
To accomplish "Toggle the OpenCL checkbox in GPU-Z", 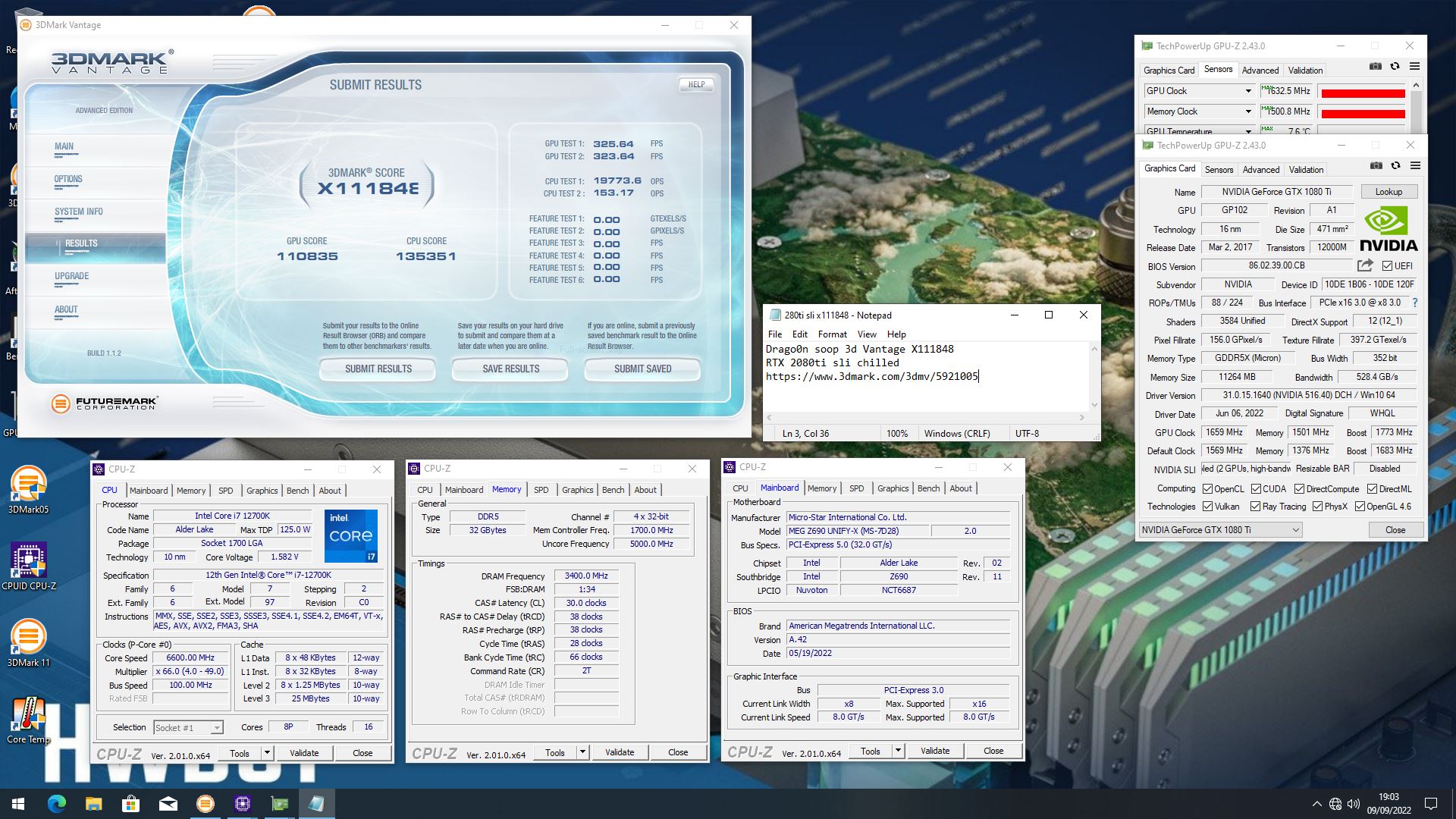I will 1207,488.
